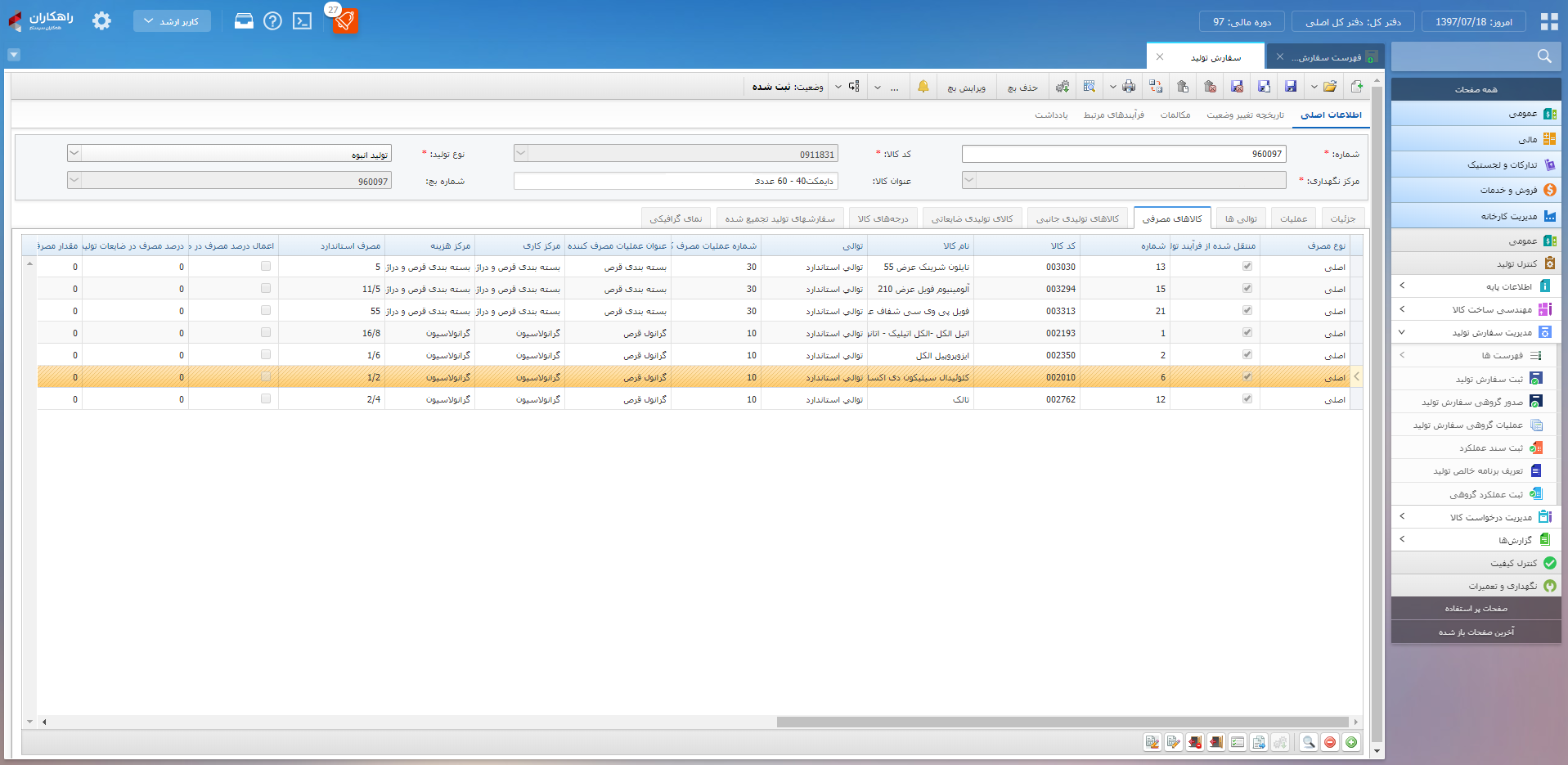This screenshot has height=765, width=1568.
Task: Click the 'ویرایش بچ' button
Action: (x=967, y=88)
